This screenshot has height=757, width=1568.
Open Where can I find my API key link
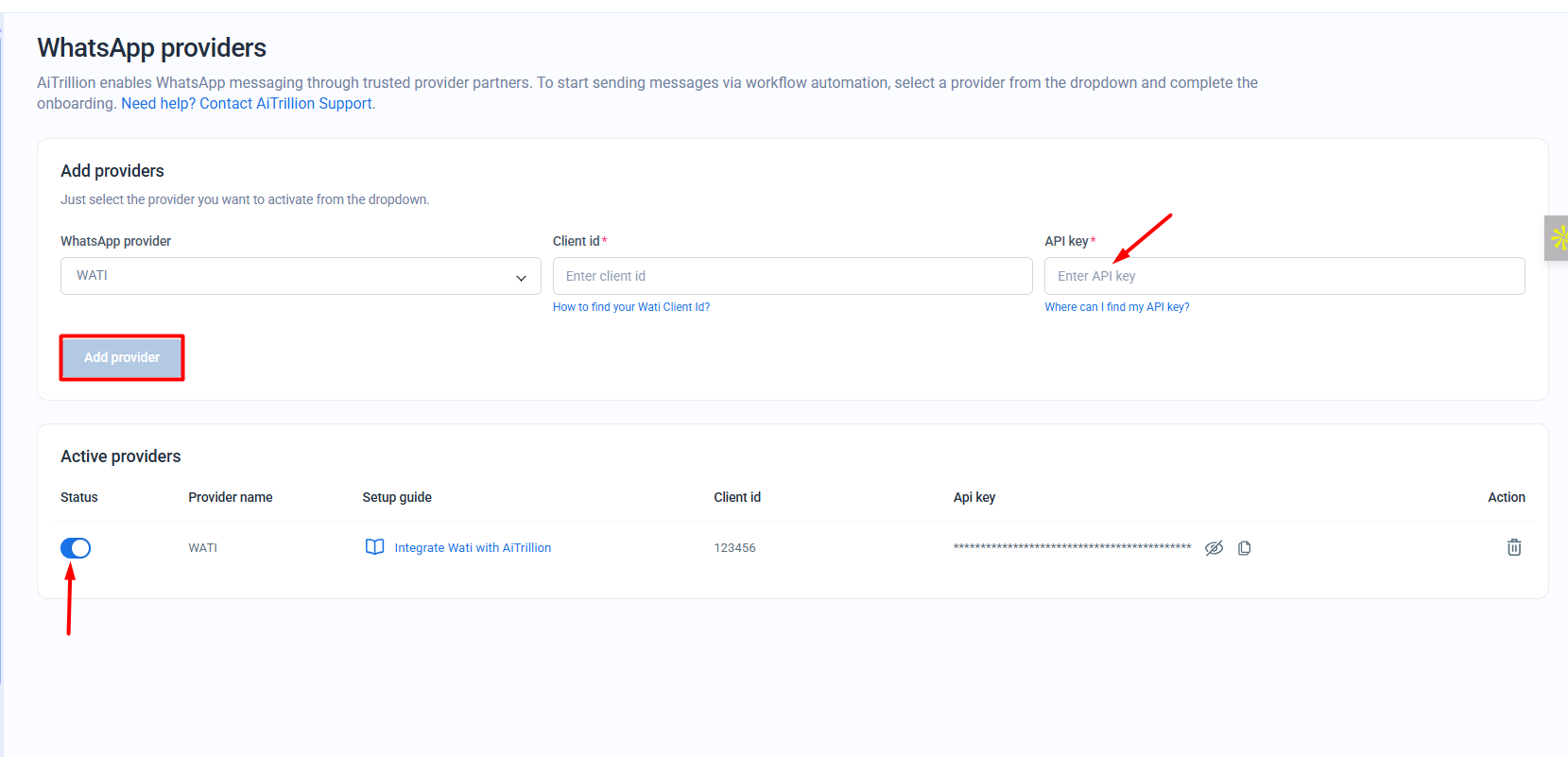[x=1117, y=307]
